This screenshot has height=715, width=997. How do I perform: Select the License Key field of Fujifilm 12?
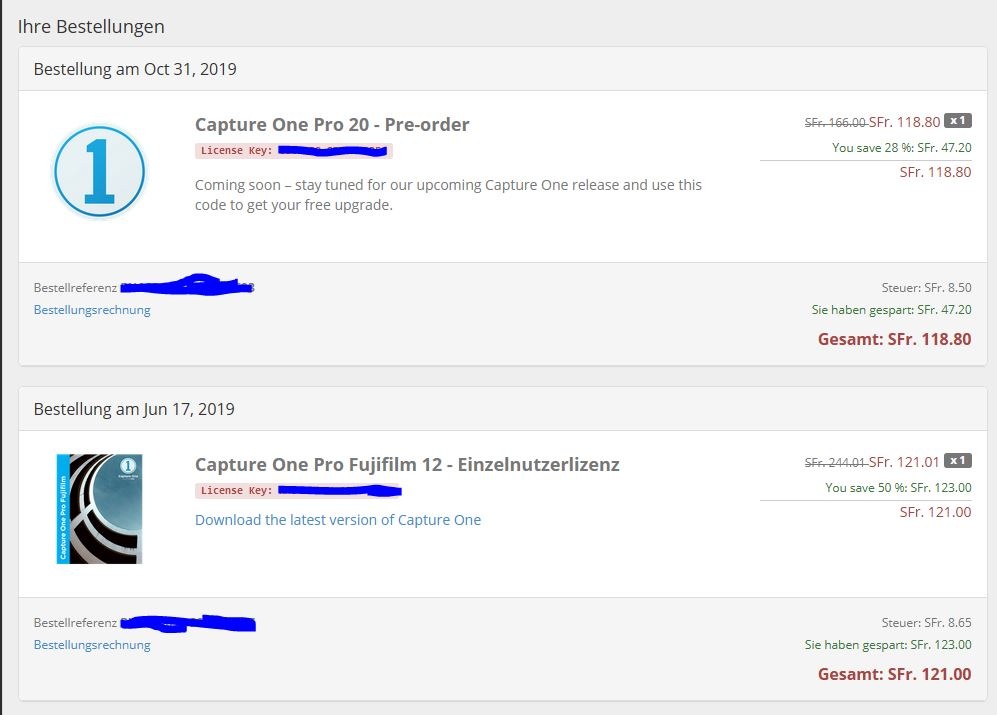coord(298,491)
